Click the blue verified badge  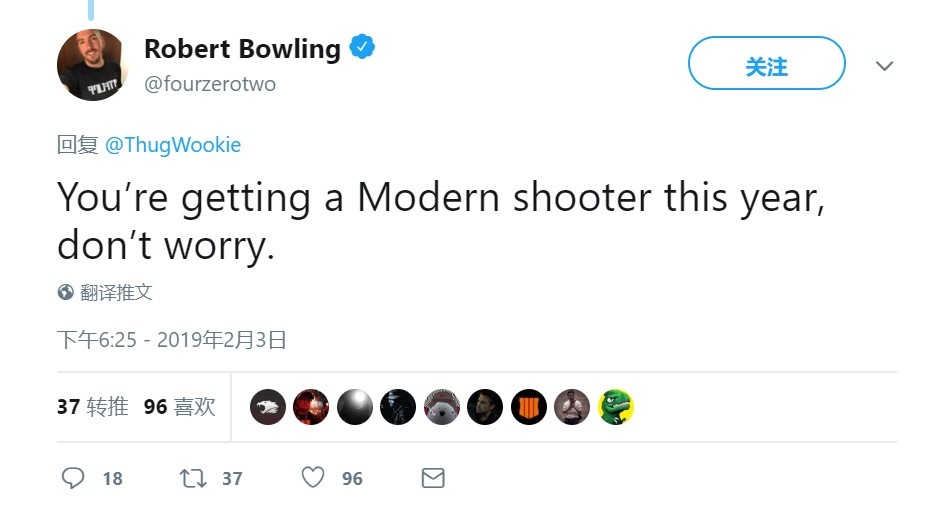(362, 47)
